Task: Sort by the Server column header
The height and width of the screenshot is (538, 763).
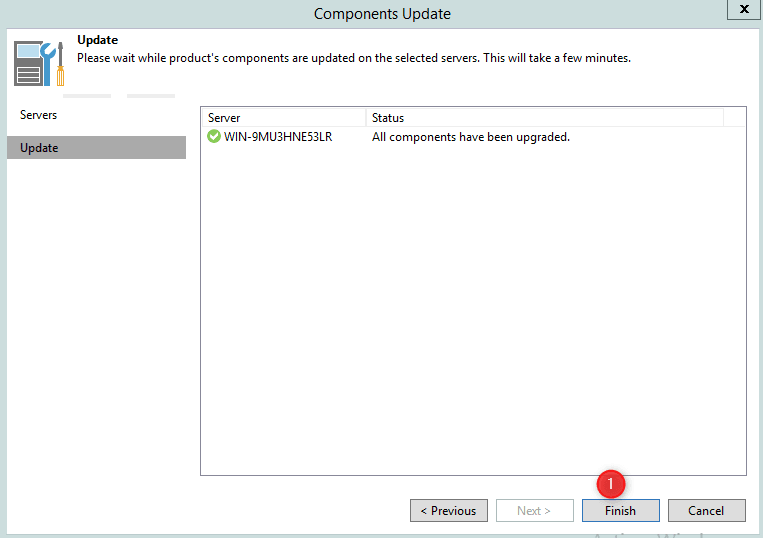Action: tap(282, 118)
